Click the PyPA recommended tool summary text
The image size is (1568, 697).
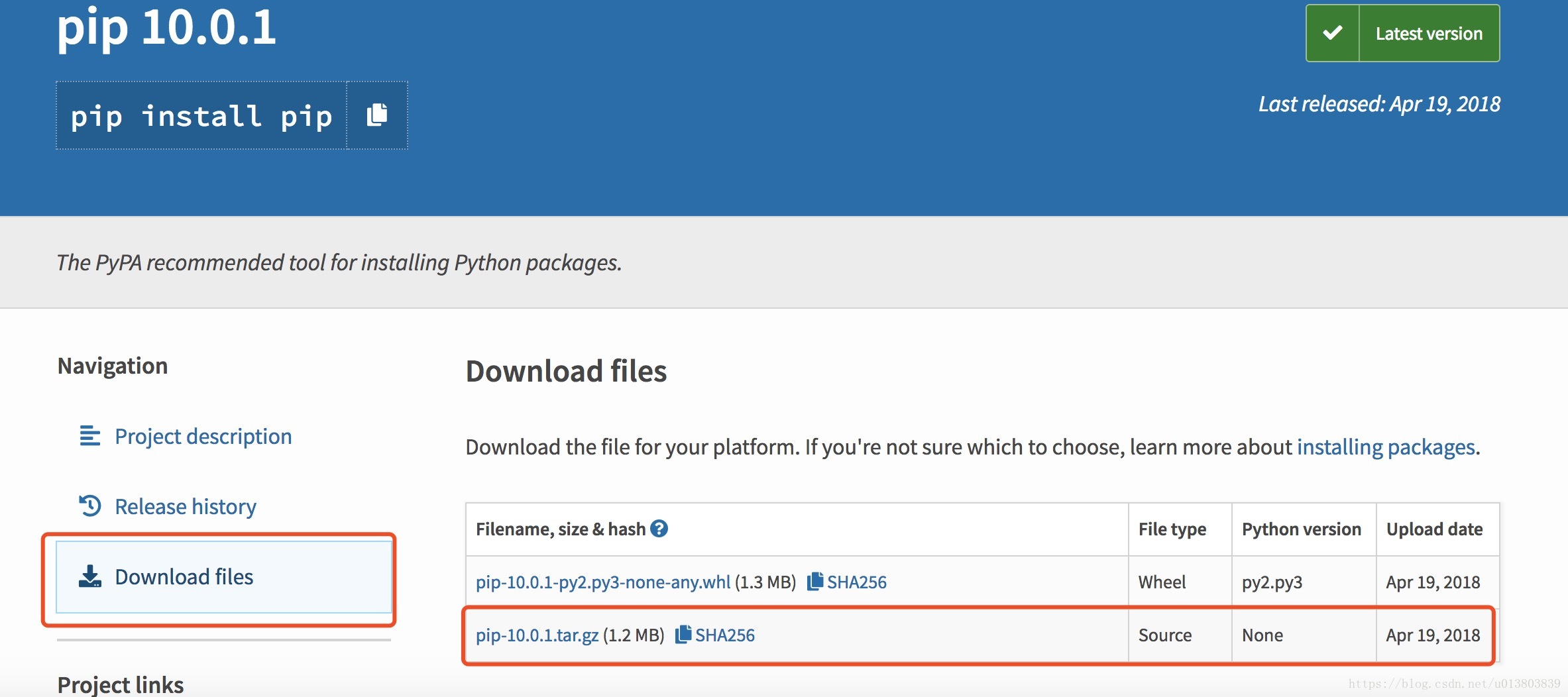(x=339, y=263)
